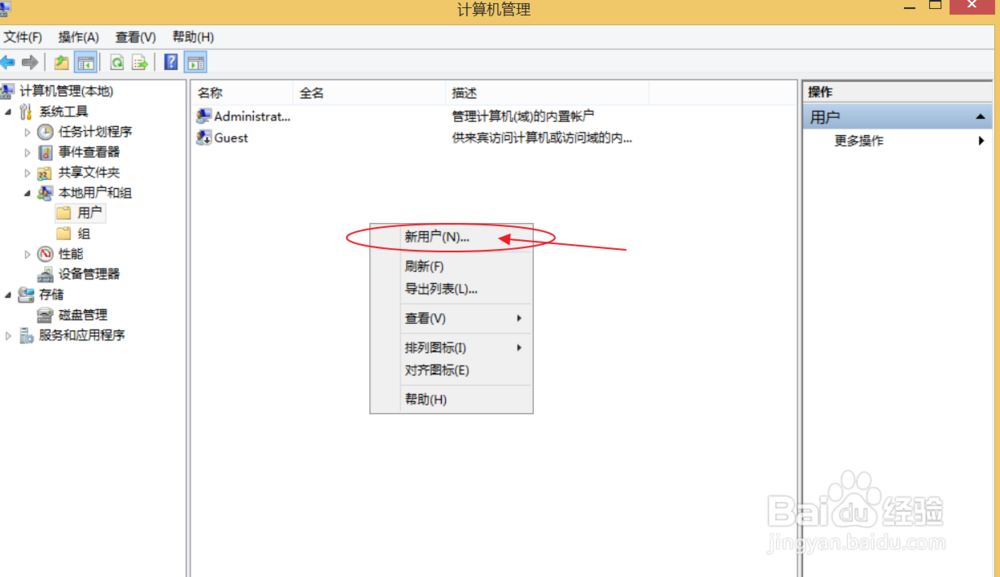1000x577 pixels.
Task: Click the Administrator user account icon
Action: 203,116
